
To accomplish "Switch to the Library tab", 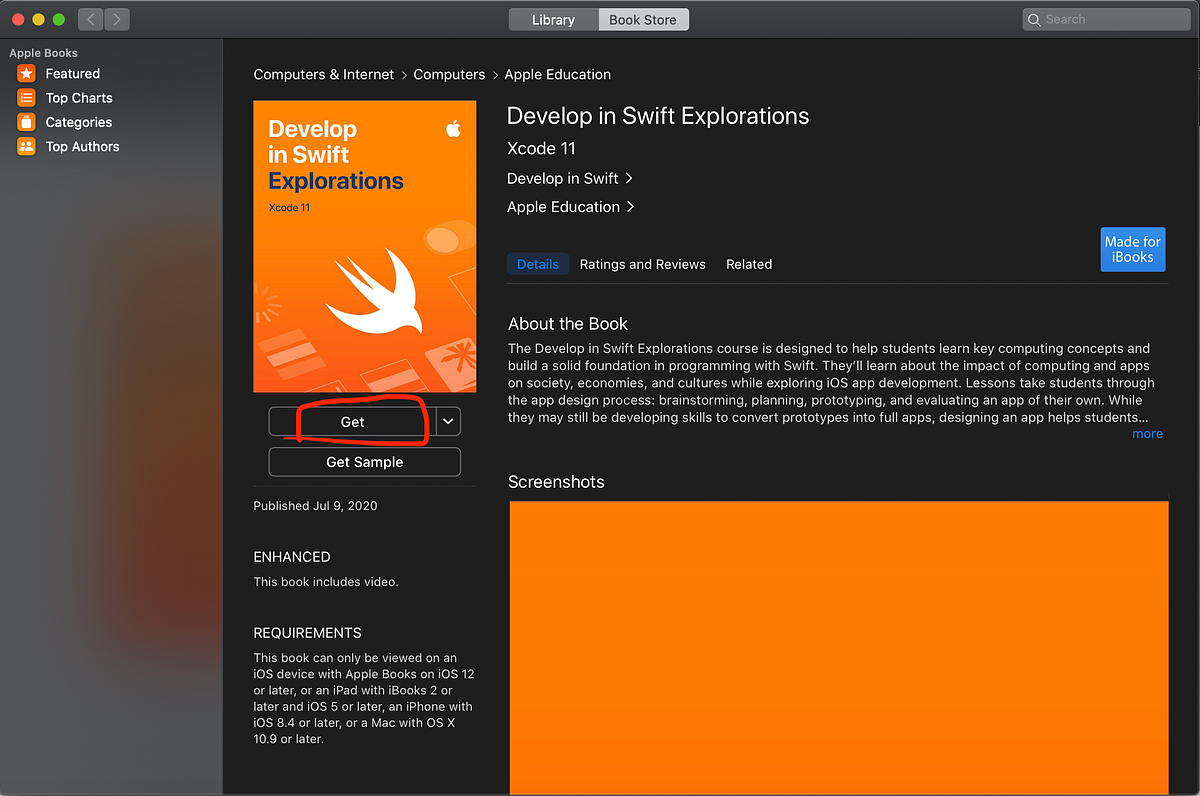I will [553, 19].
